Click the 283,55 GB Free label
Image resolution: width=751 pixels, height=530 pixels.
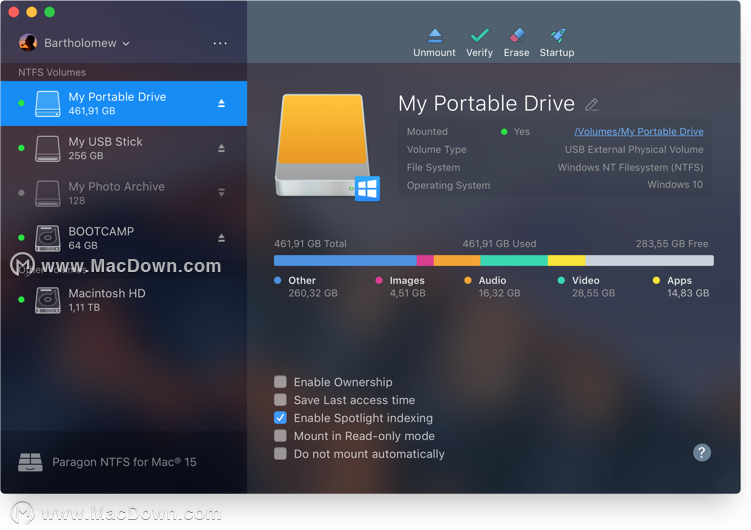pyautogui.click(x=671, y=244)
